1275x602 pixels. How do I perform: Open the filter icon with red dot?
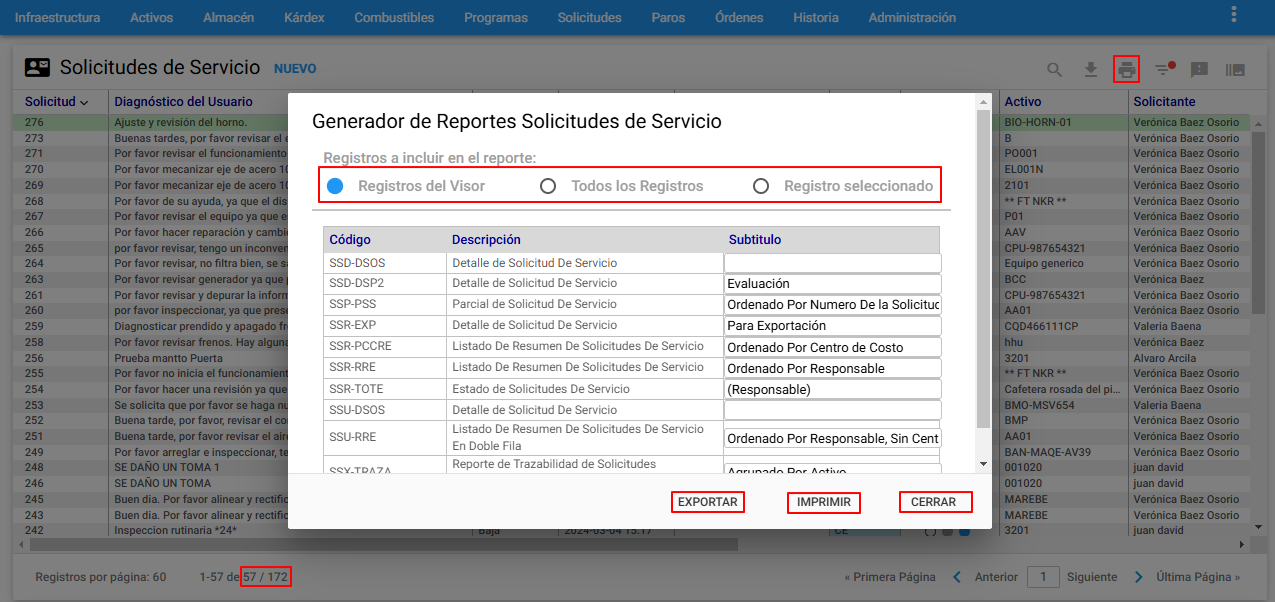(x=1164, y=69)
